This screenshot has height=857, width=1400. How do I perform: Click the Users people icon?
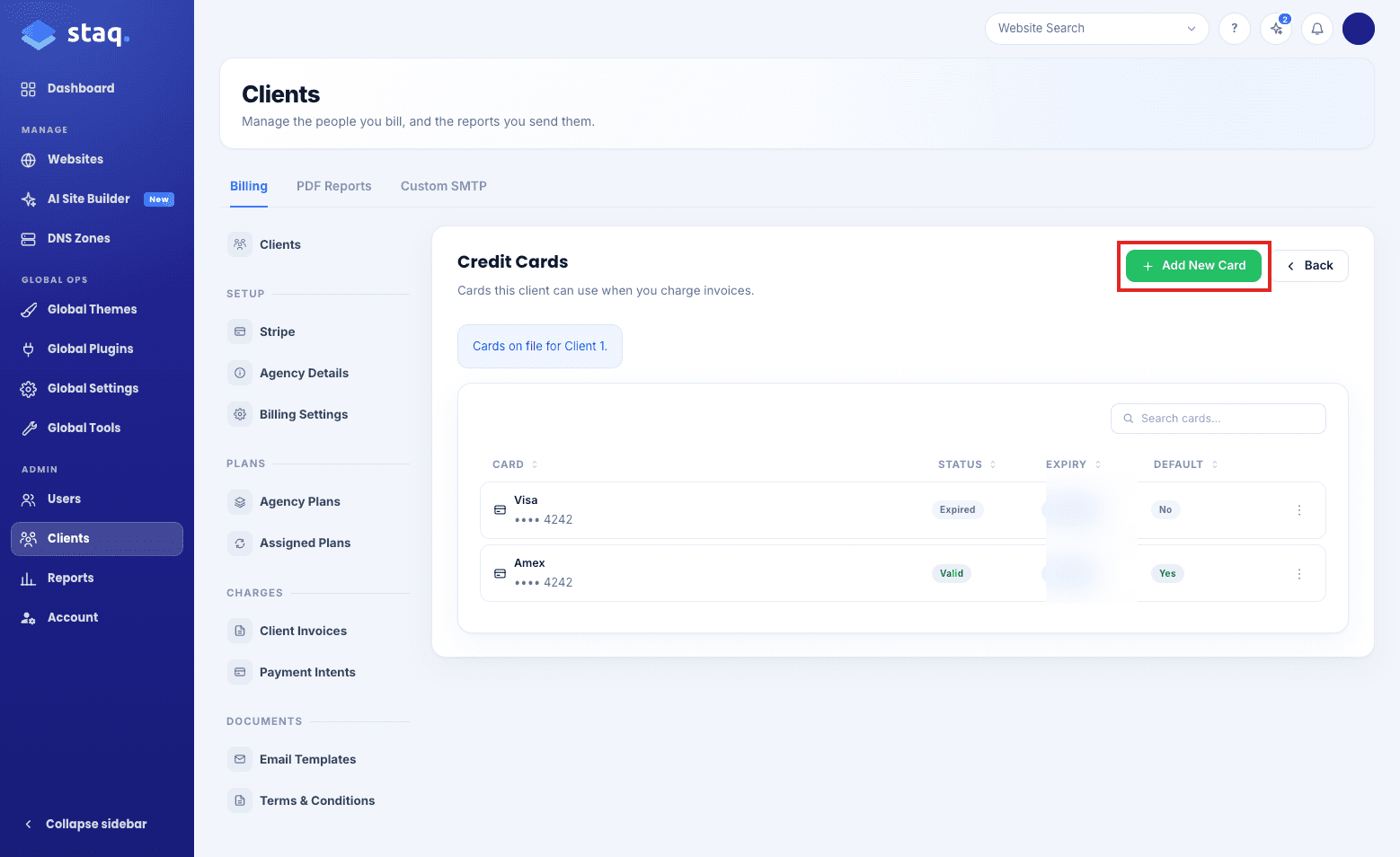(29, 499)
